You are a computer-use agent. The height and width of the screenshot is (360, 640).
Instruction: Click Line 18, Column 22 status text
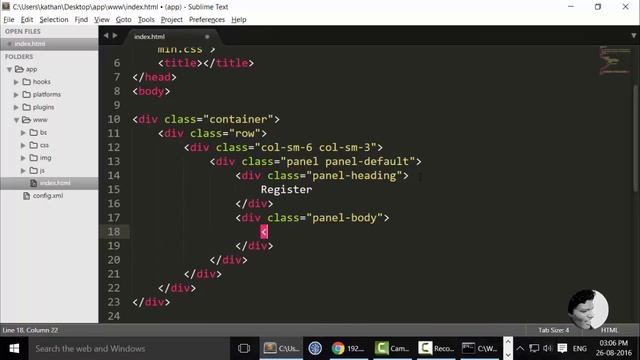[x=30, y=330]
